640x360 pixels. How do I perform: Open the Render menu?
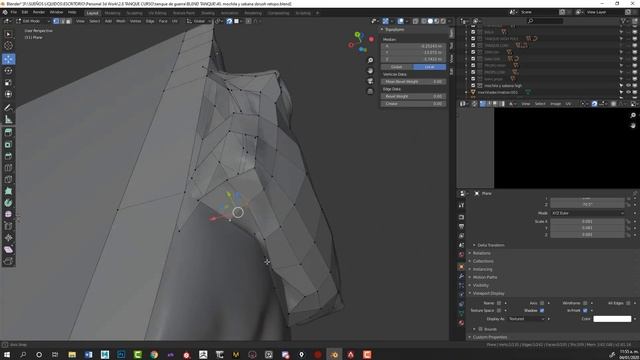(x=39, y=12)
